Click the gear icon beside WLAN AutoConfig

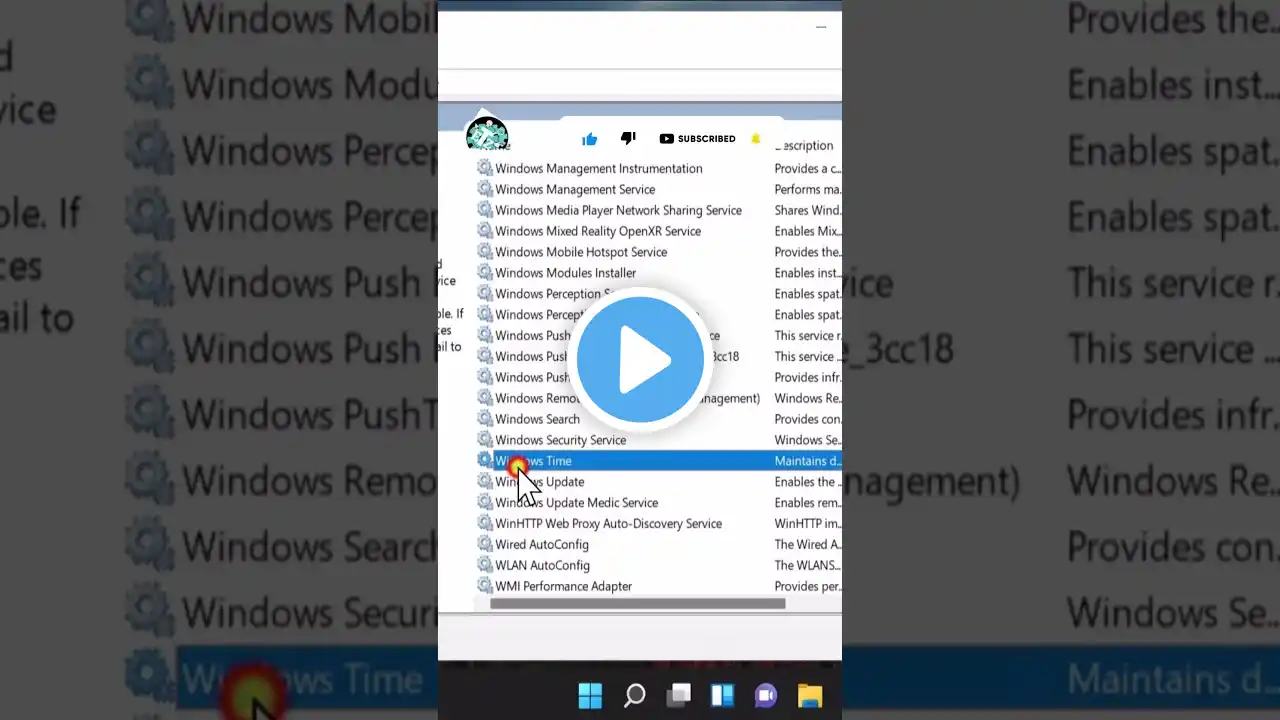(485, 566)
